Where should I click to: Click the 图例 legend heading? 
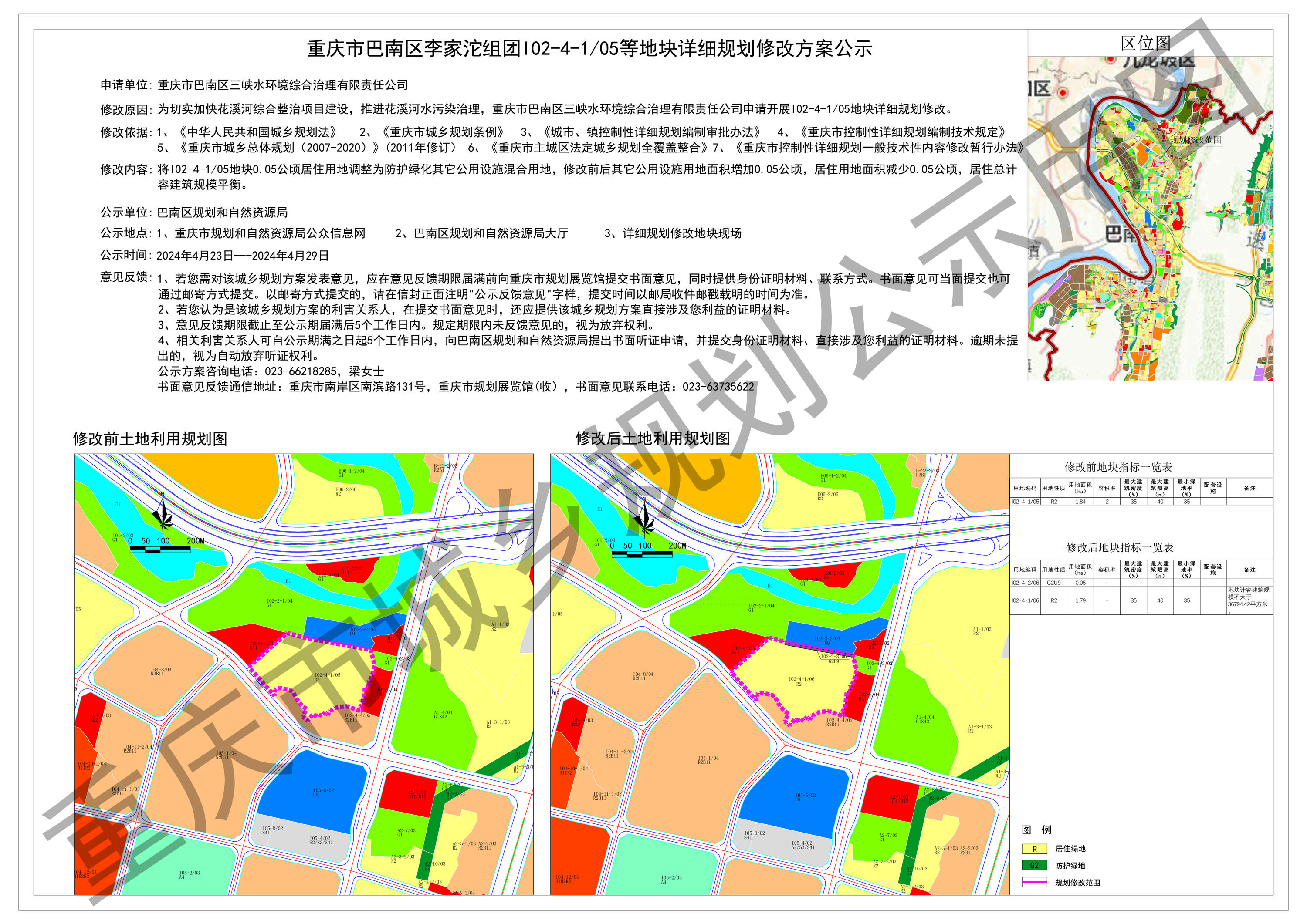[x=1036, y=830]
